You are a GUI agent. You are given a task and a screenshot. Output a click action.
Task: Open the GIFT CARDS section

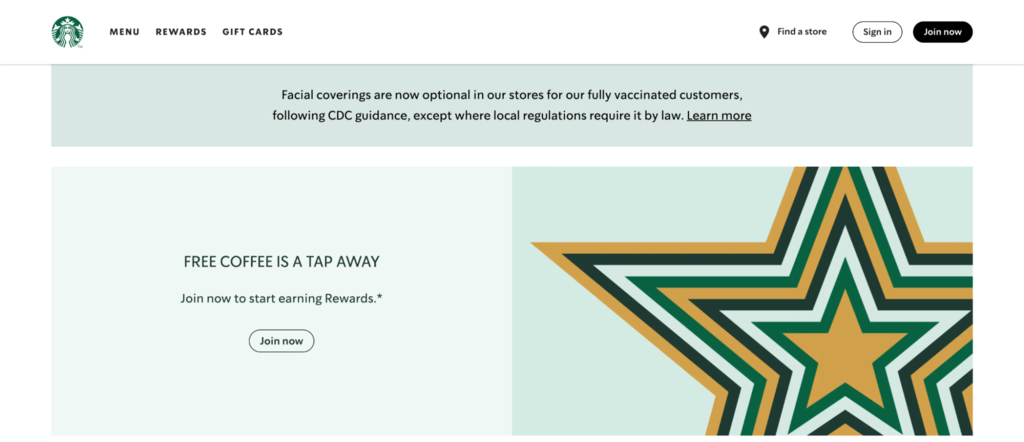click(252, 32)
